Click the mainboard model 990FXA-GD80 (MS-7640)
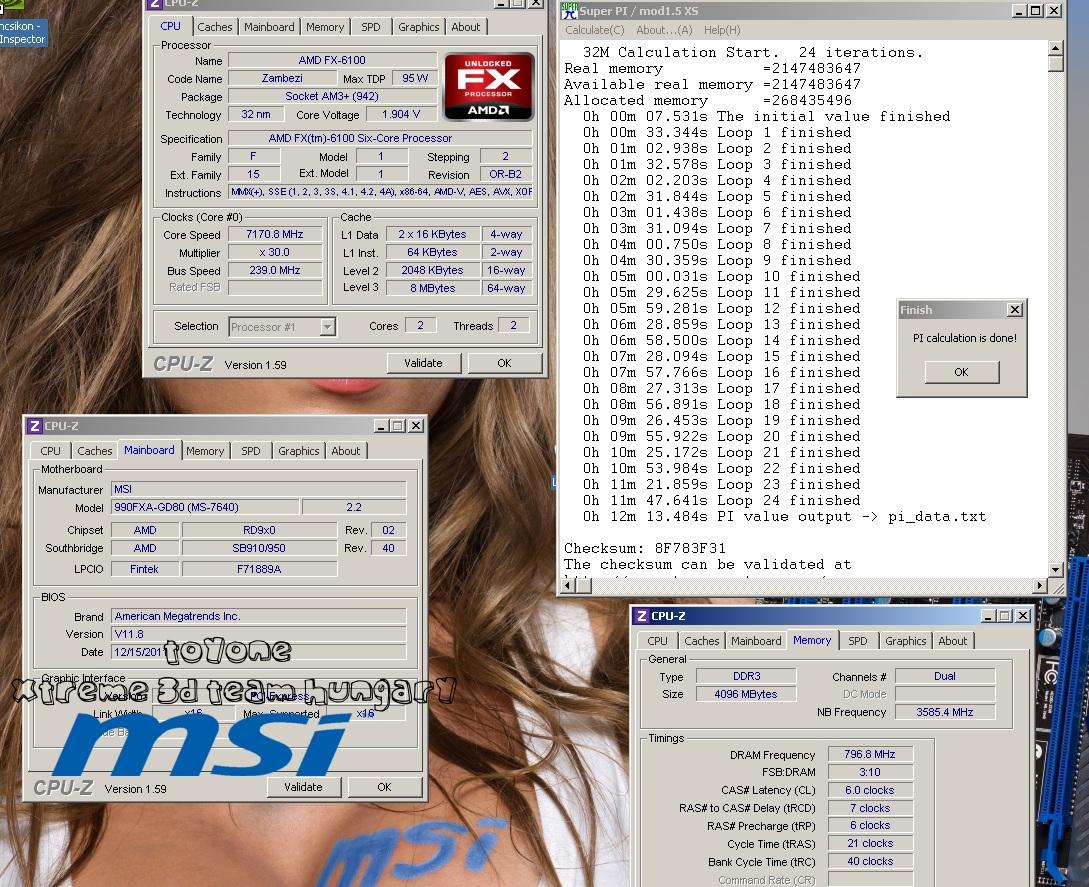 point(206,507)
